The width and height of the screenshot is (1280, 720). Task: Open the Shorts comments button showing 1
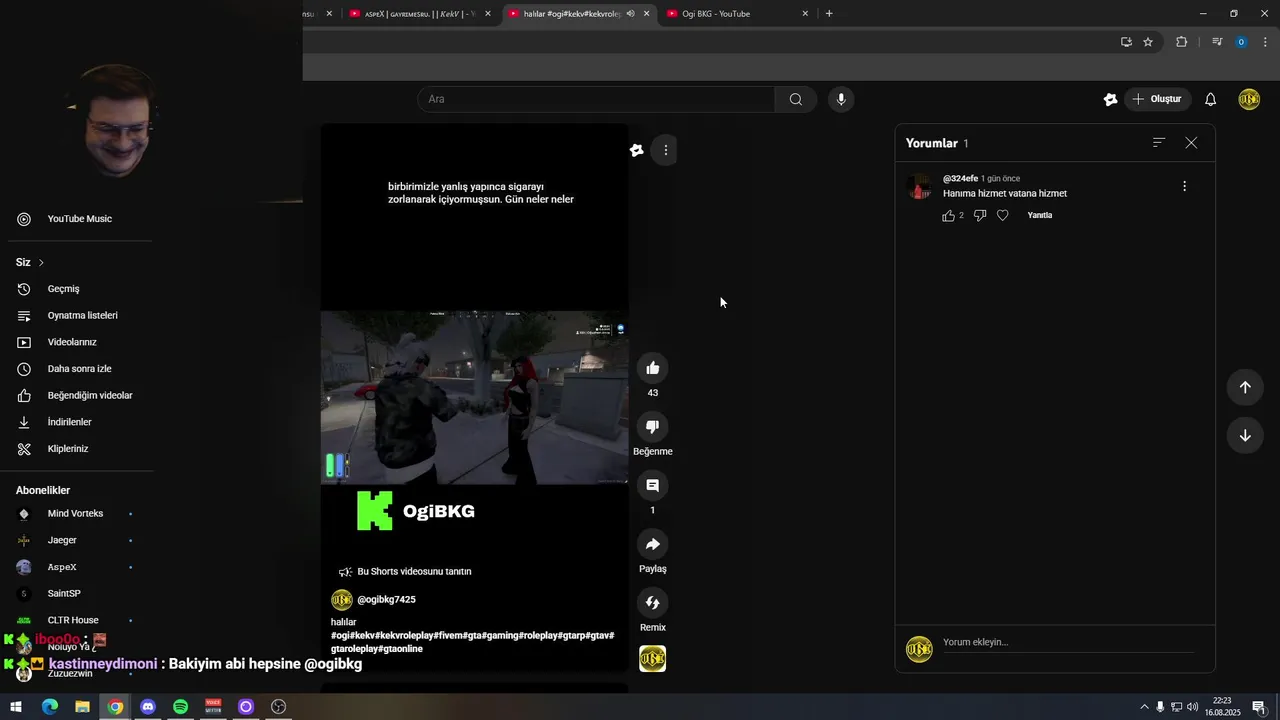pos(652,486)
